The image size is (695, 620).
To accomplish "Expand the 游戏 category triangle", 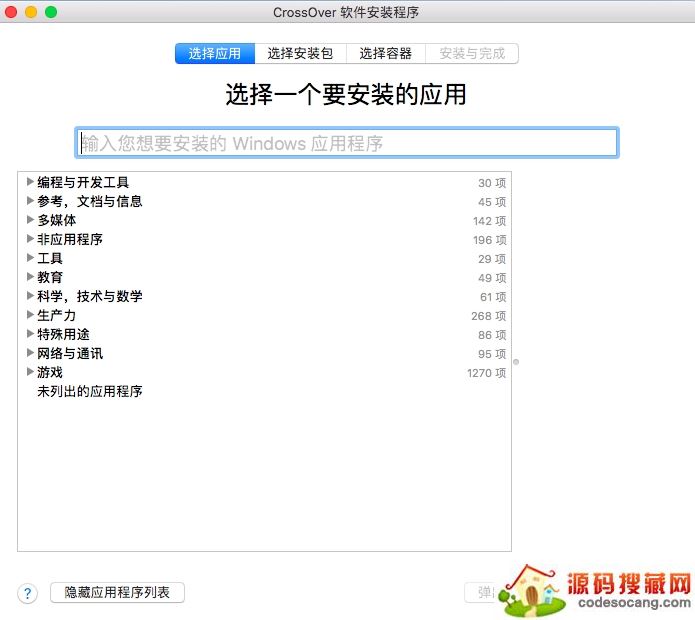I will pyautogui.click(x=30, y=372).
